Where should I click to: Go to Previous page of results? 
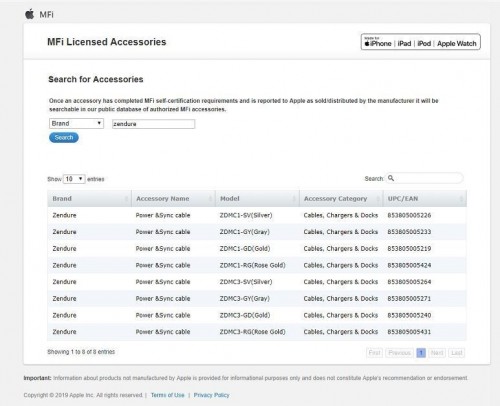click(399, 353)
